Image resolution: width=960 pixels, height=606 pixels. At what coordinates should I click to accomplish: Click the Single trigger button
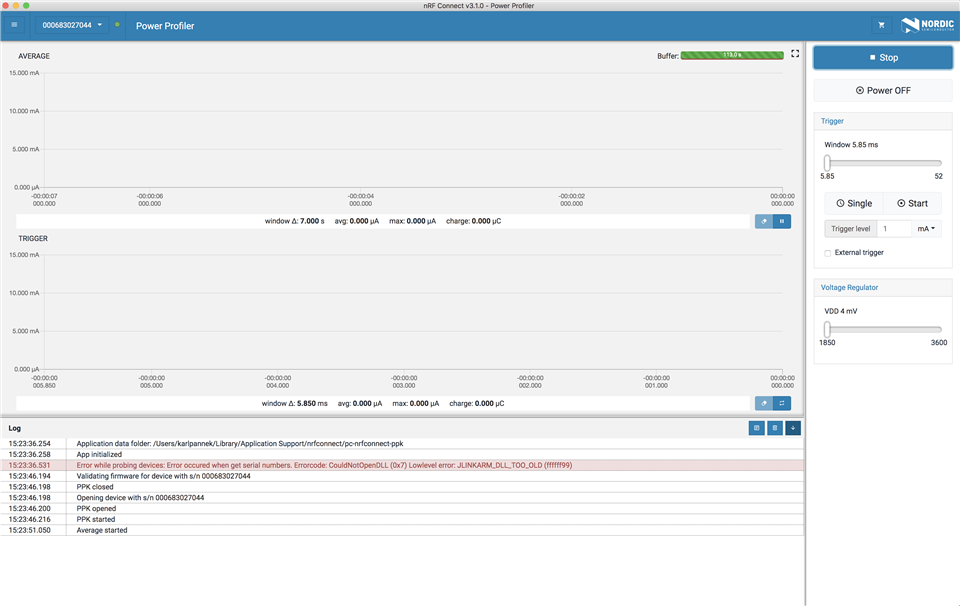pyautogui.click(x=853, y=203)
